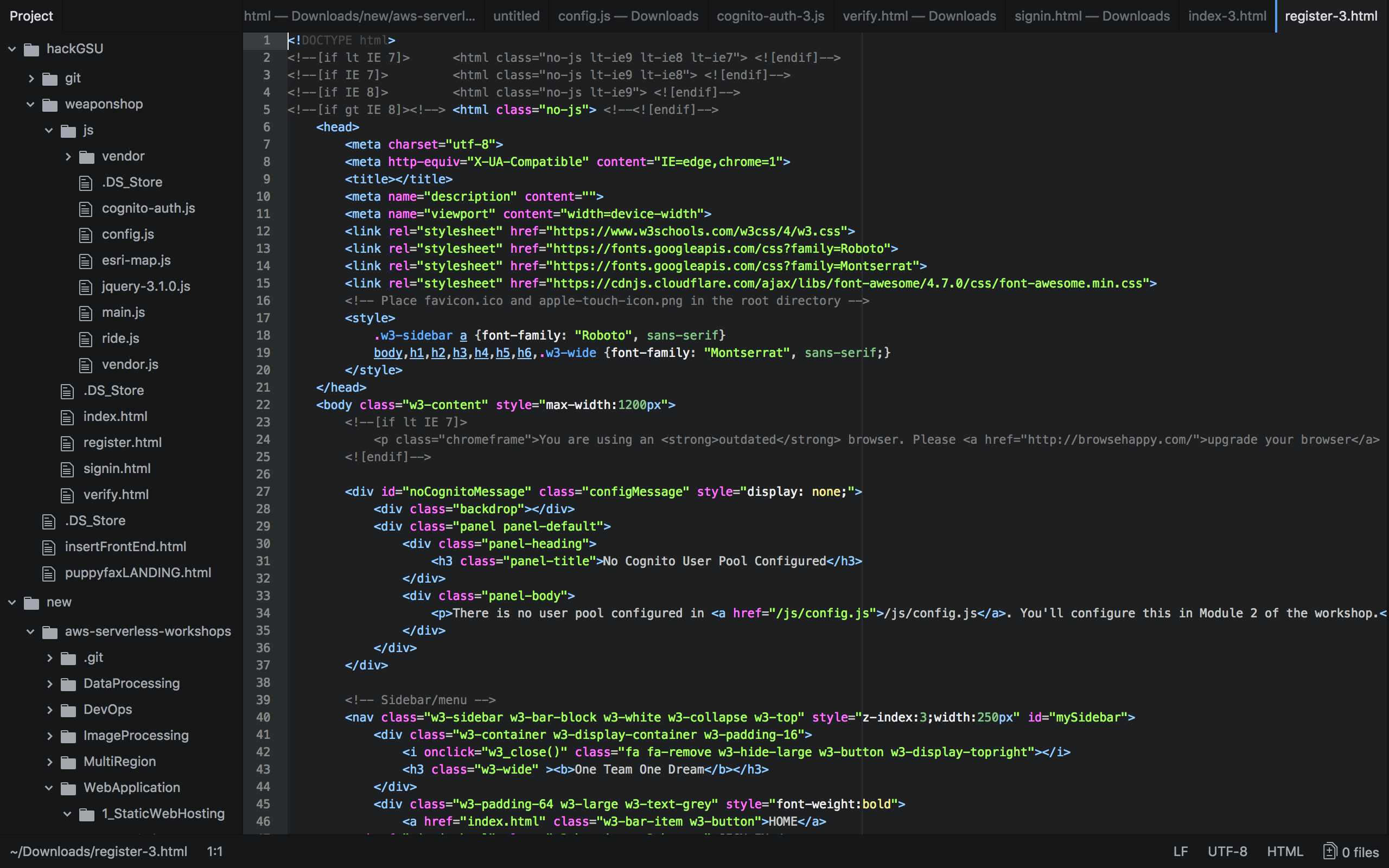Open signin.html in the project tree

click(117, 469)
